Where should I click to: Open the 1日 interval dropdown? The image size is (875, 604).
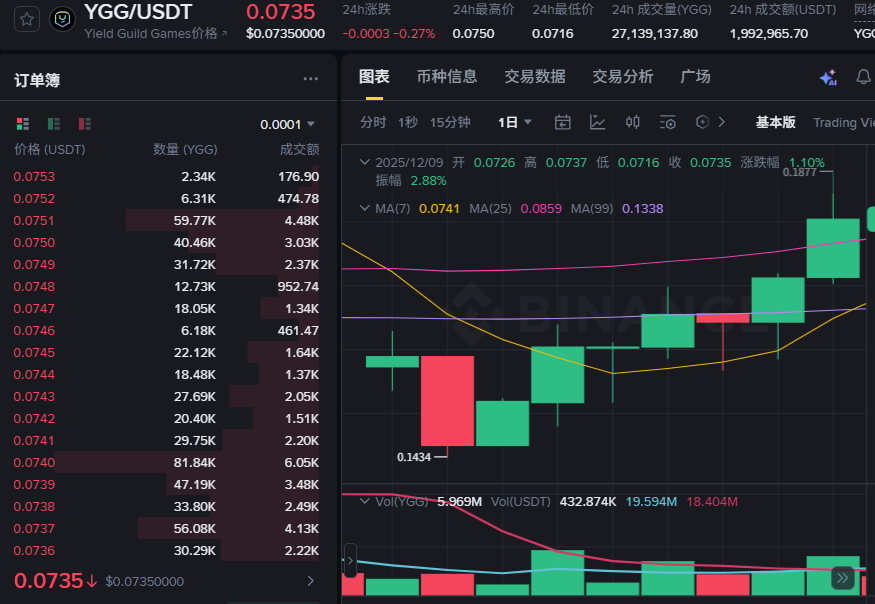click(515, 122)
